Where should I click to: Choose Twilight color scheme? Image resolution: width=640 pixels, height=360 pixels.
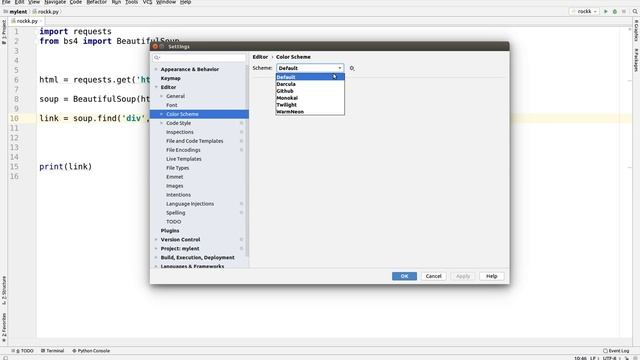[310, 105]
